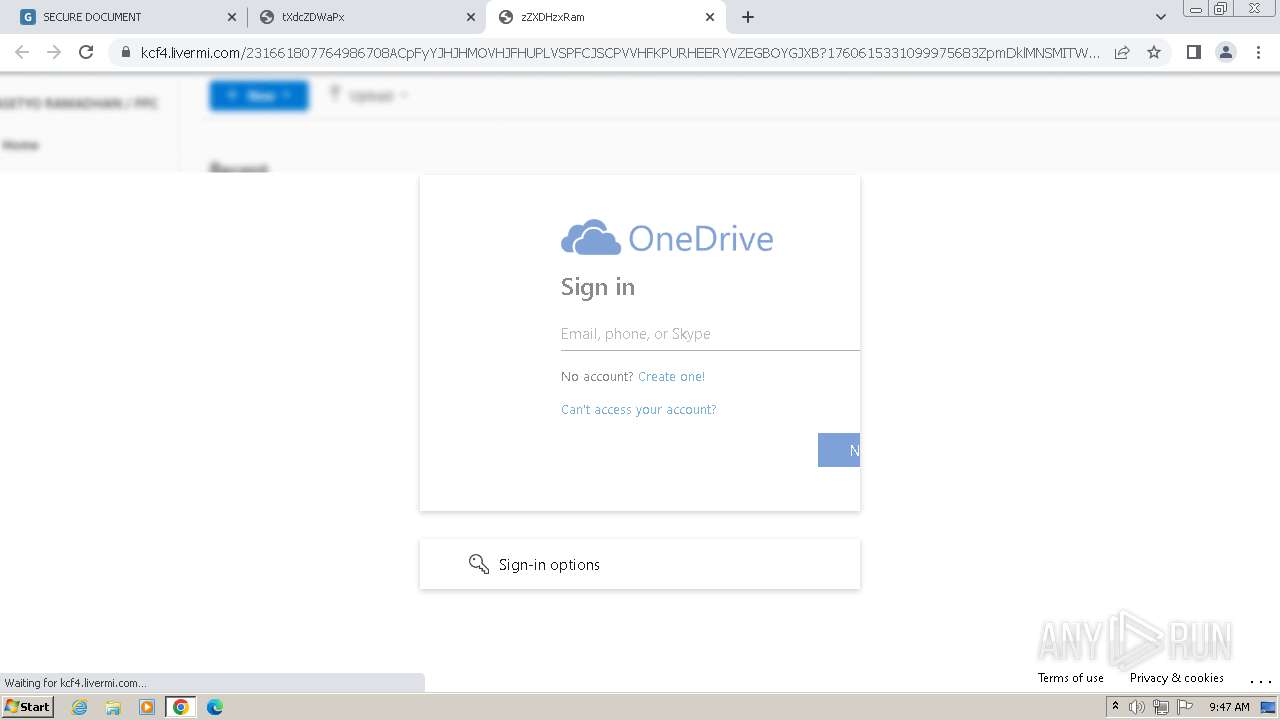Focus the Email, phone, or Skype field
The image size is (1280, 720).
(x=710, y=334)
